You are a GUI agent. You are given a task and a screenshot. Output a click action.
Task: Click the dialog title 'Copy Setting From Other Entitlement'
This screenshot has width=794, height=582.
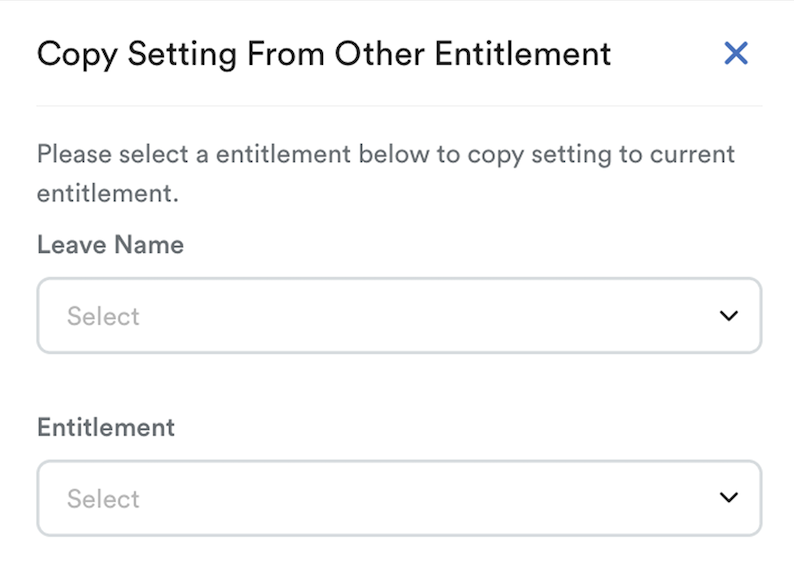pos(324,53)
